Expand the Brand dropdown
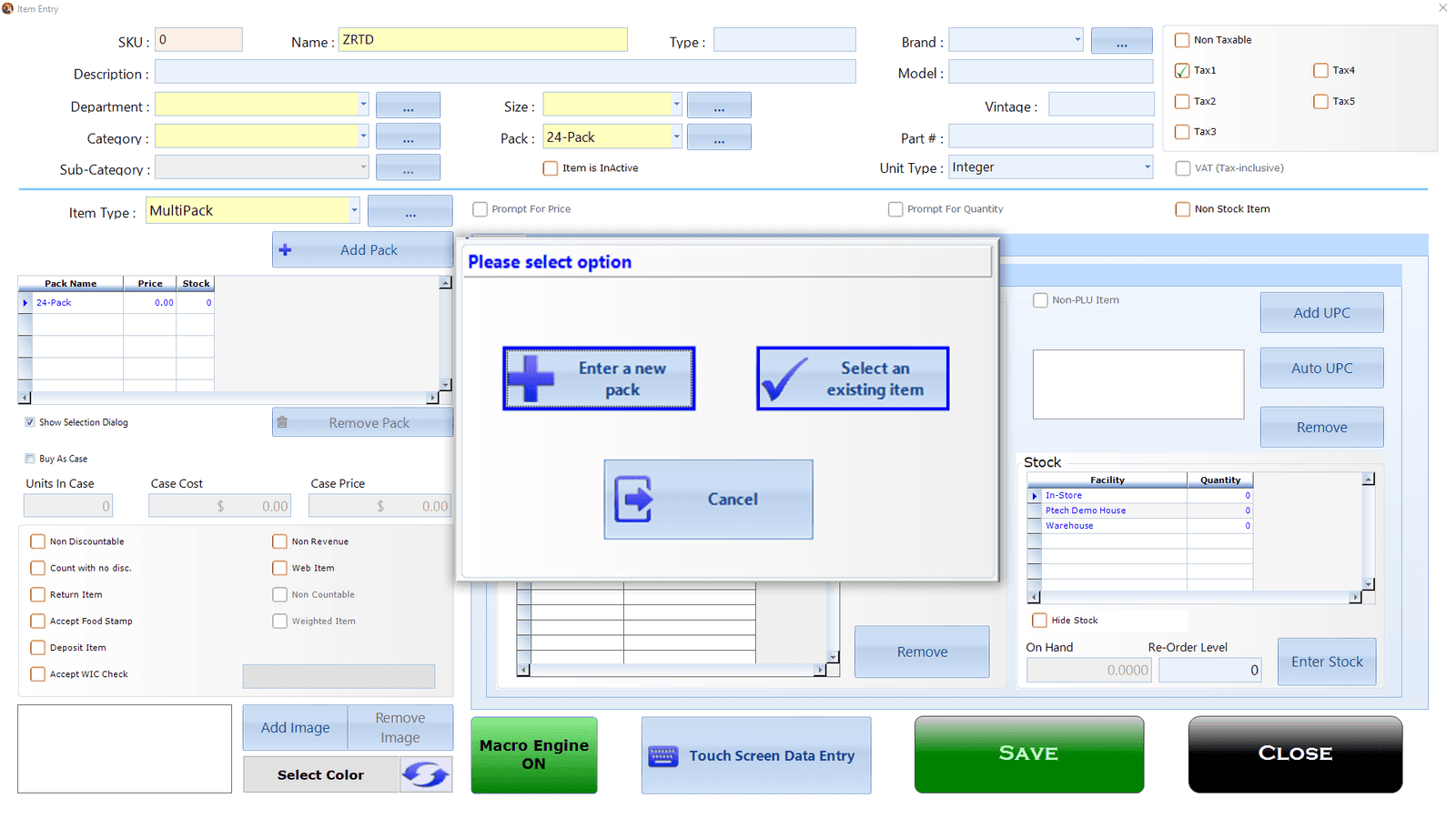This screenshot has width=1456, height=819. coord(1077,39)
